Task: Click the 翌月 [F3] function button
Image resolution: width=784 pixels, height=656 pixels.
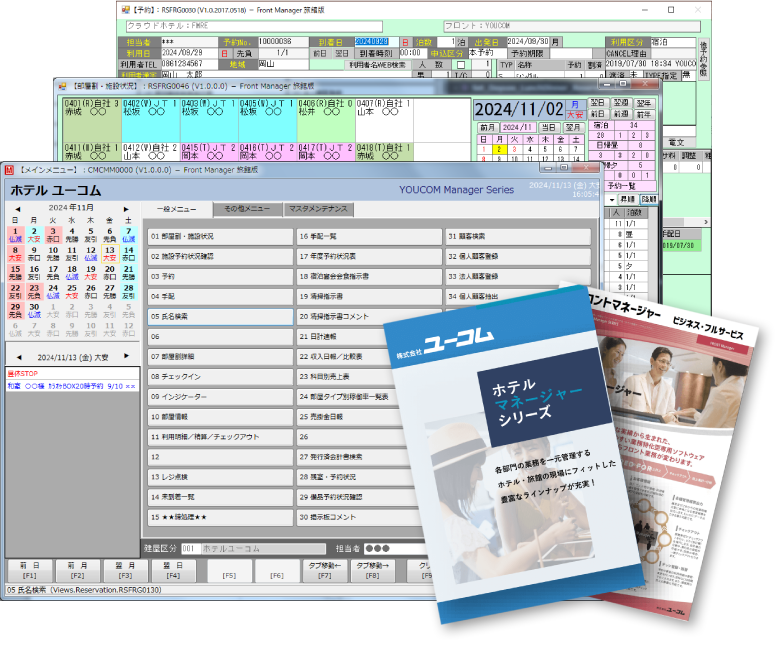Action: point(126,570)
